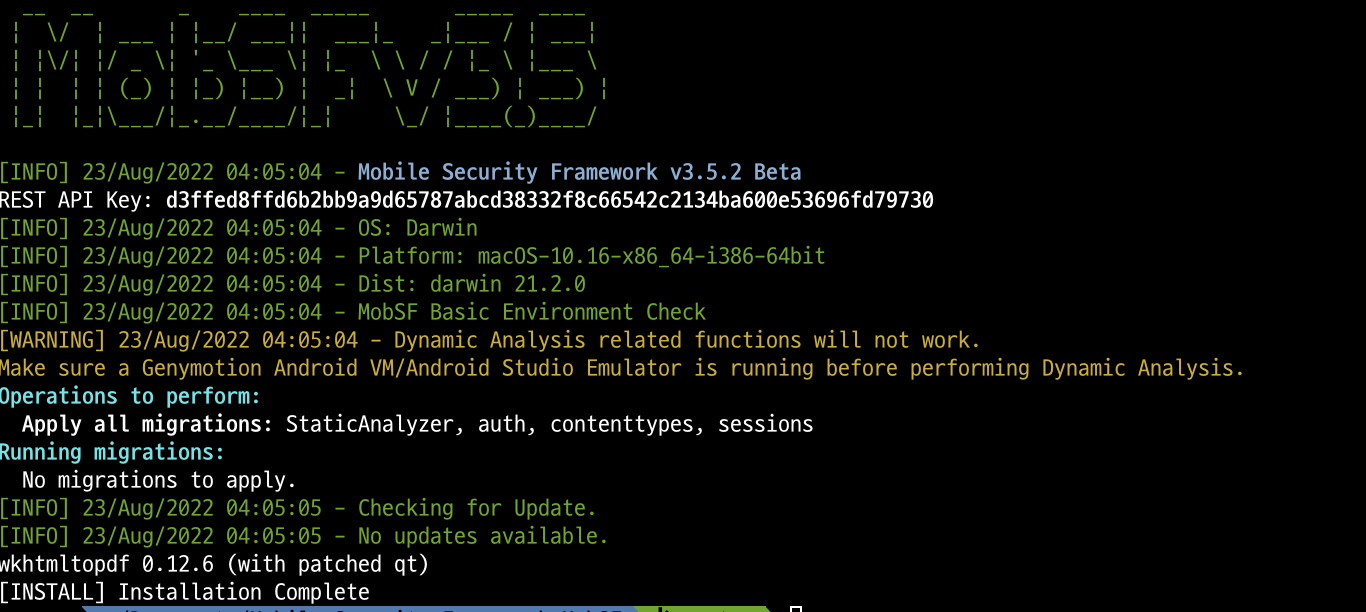Click the '[INSTALL] Installation Complete' line

tap(185, 592)
